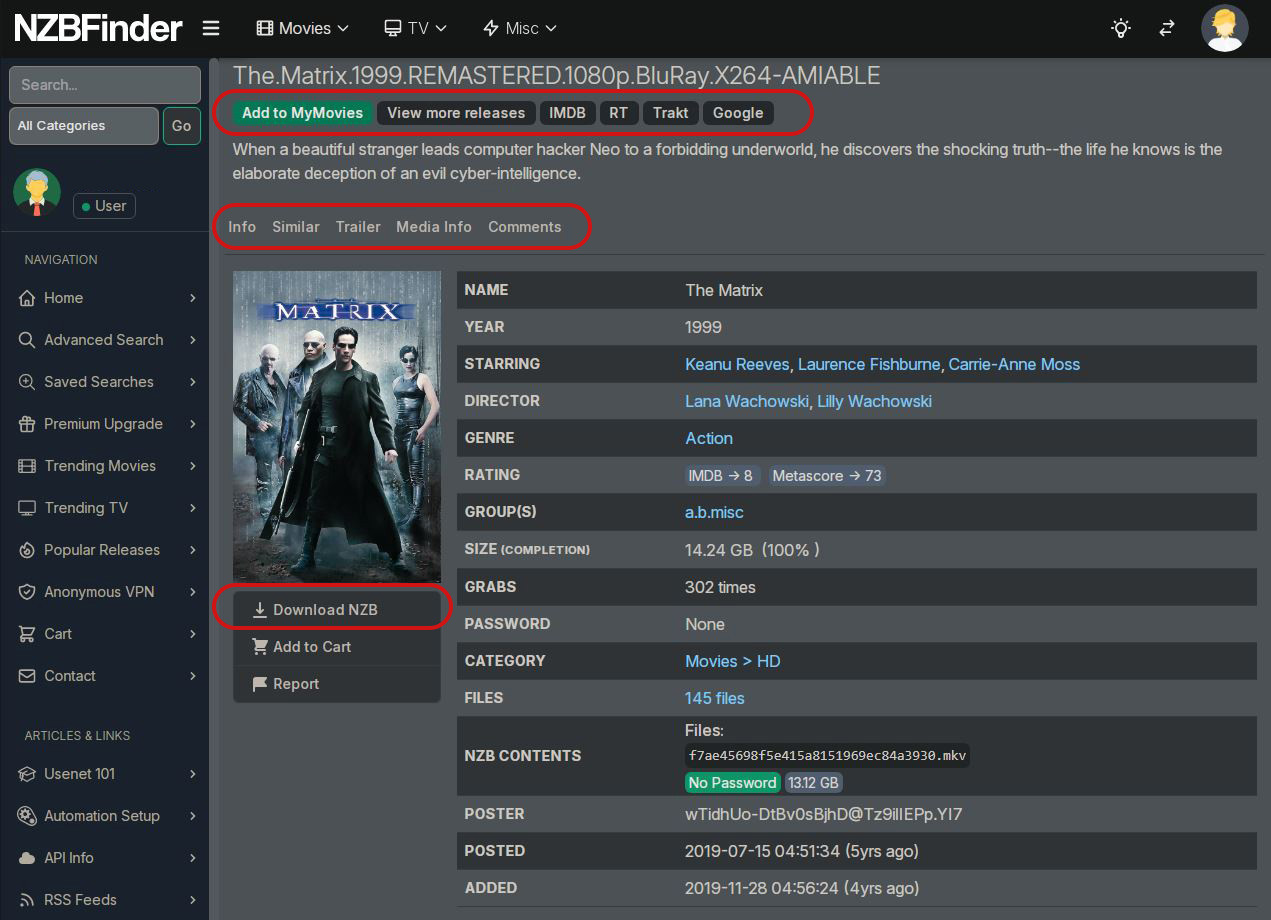Screen dimensions: 1271x920
Task: Click The Matrix poster image
Action: (337, 427)
